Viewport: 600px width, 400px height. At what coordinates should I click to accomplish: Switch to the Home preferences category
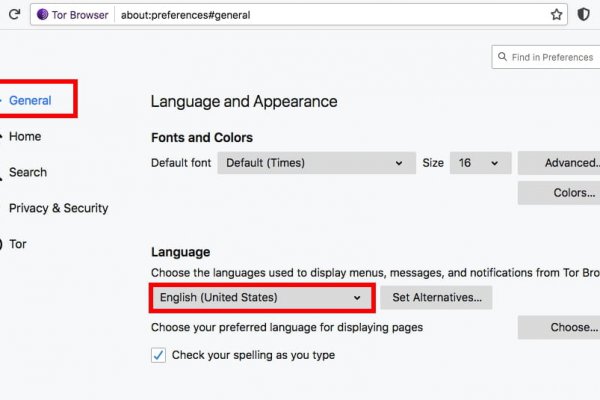(x=25, y=136)
